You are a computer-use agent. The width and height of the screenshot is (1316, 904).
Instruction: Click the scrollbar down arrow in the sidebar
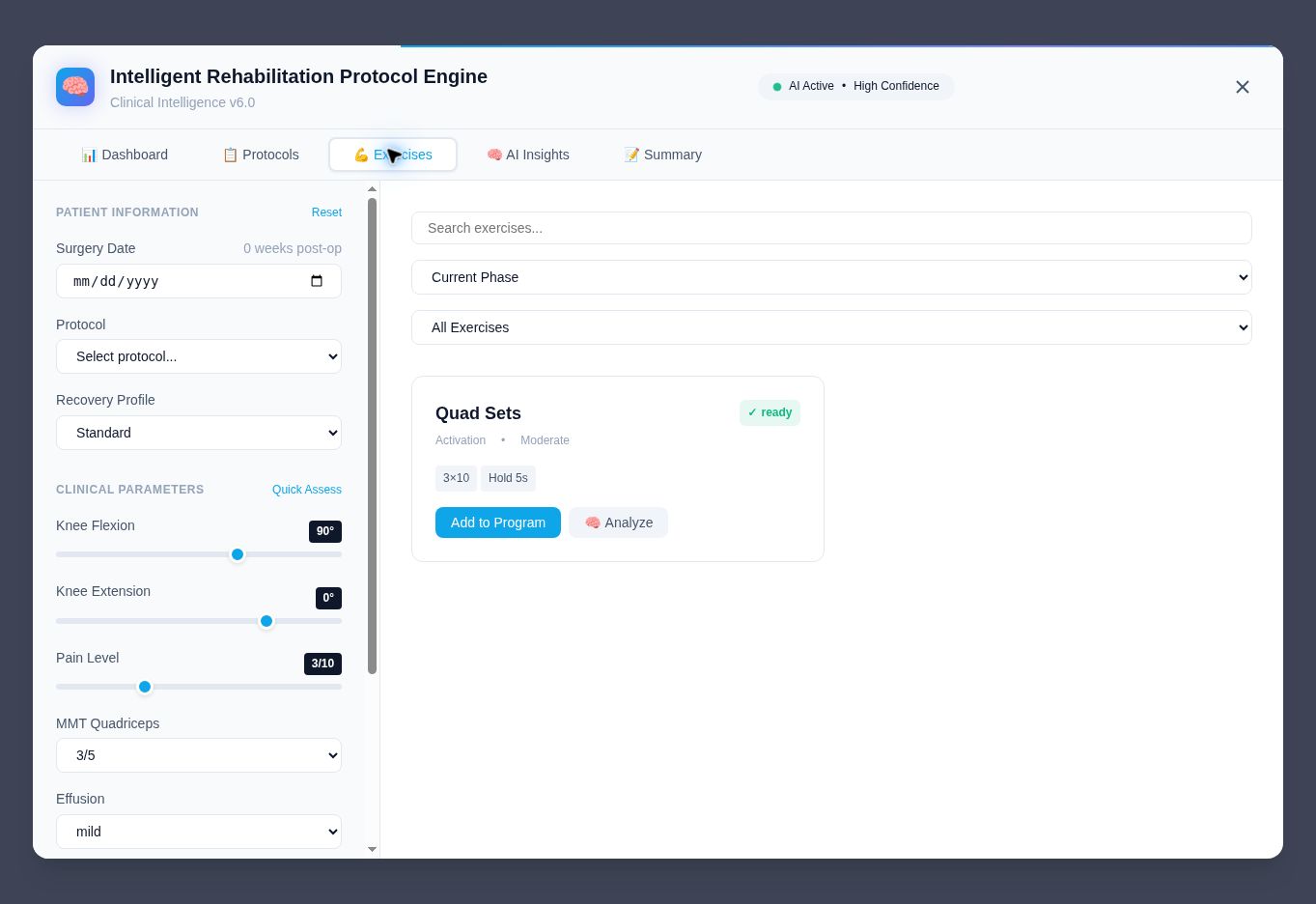point(373,850)
